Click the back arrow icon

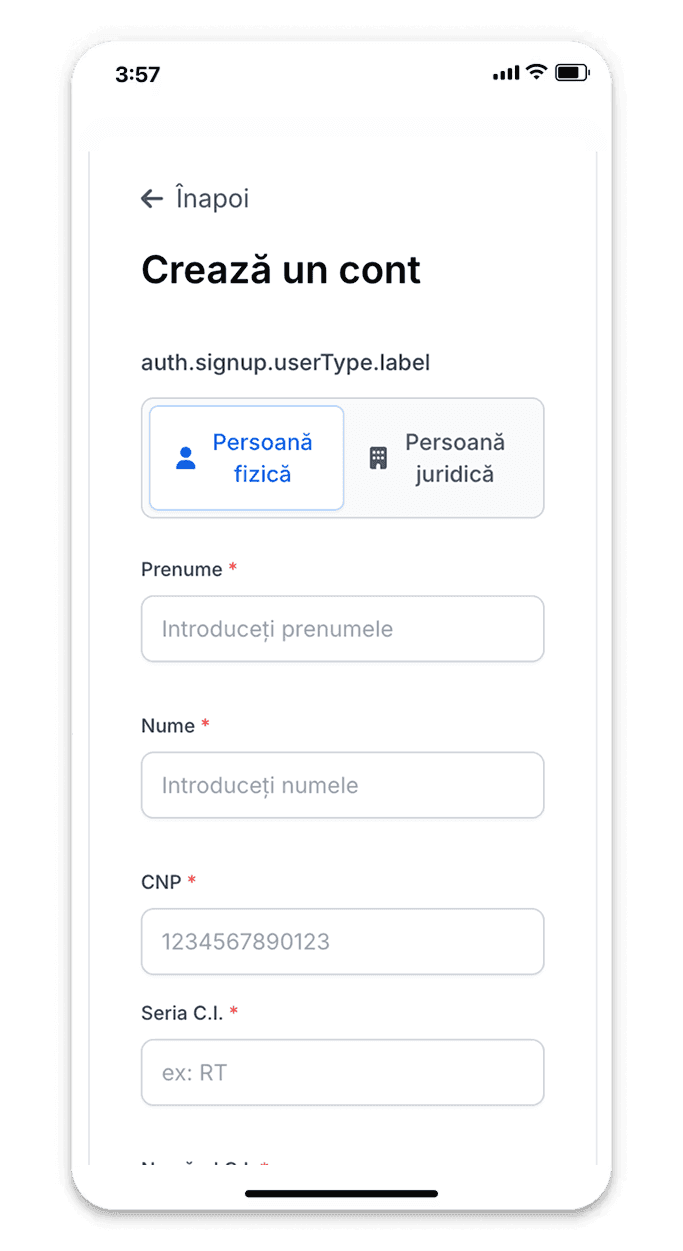pos(152,199)
